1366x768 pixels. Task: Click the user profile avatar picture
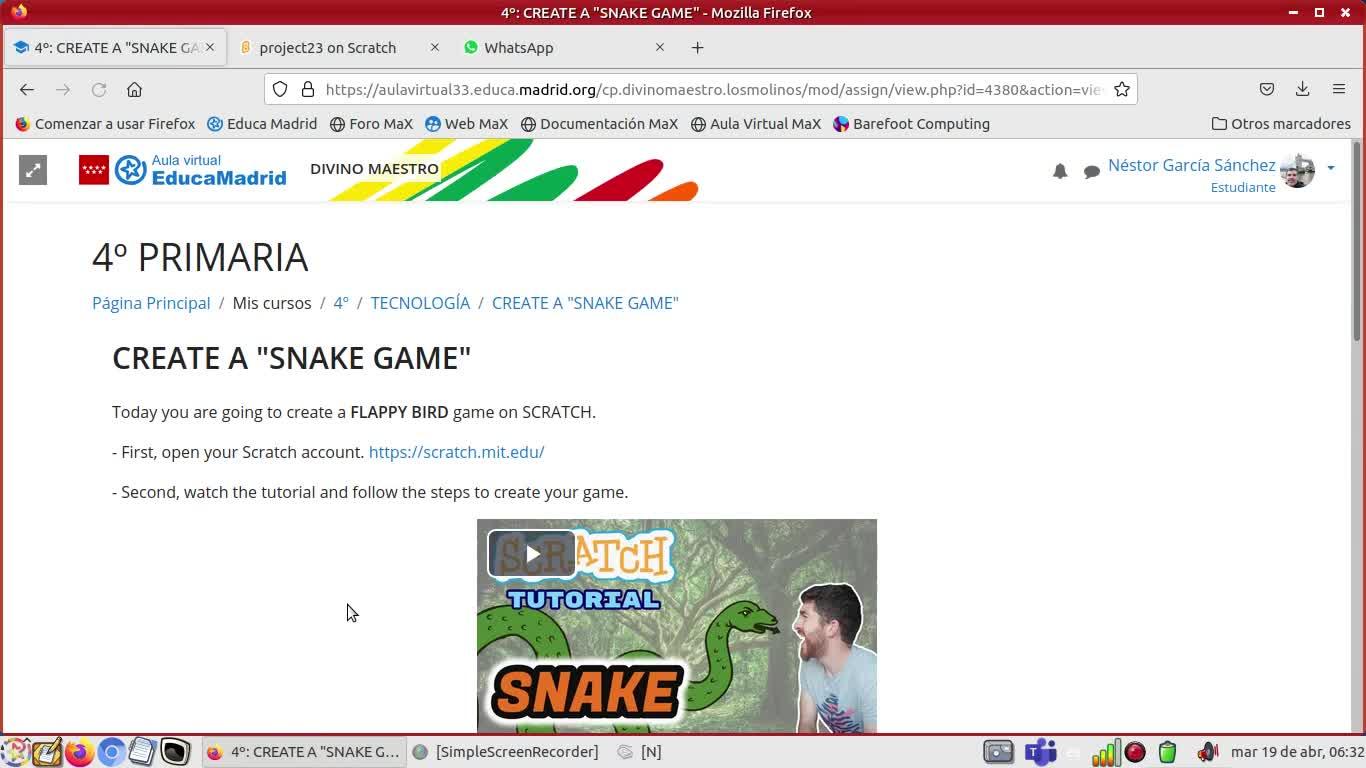point(1297,171)
